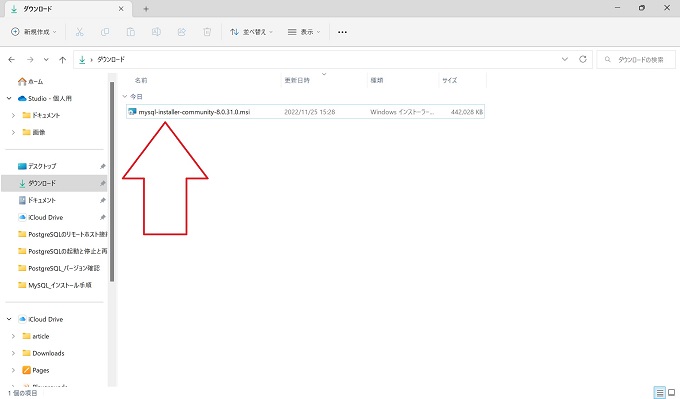Click the Windows インストーラー type cell
The image size is (680, 399).
point(402,112)
